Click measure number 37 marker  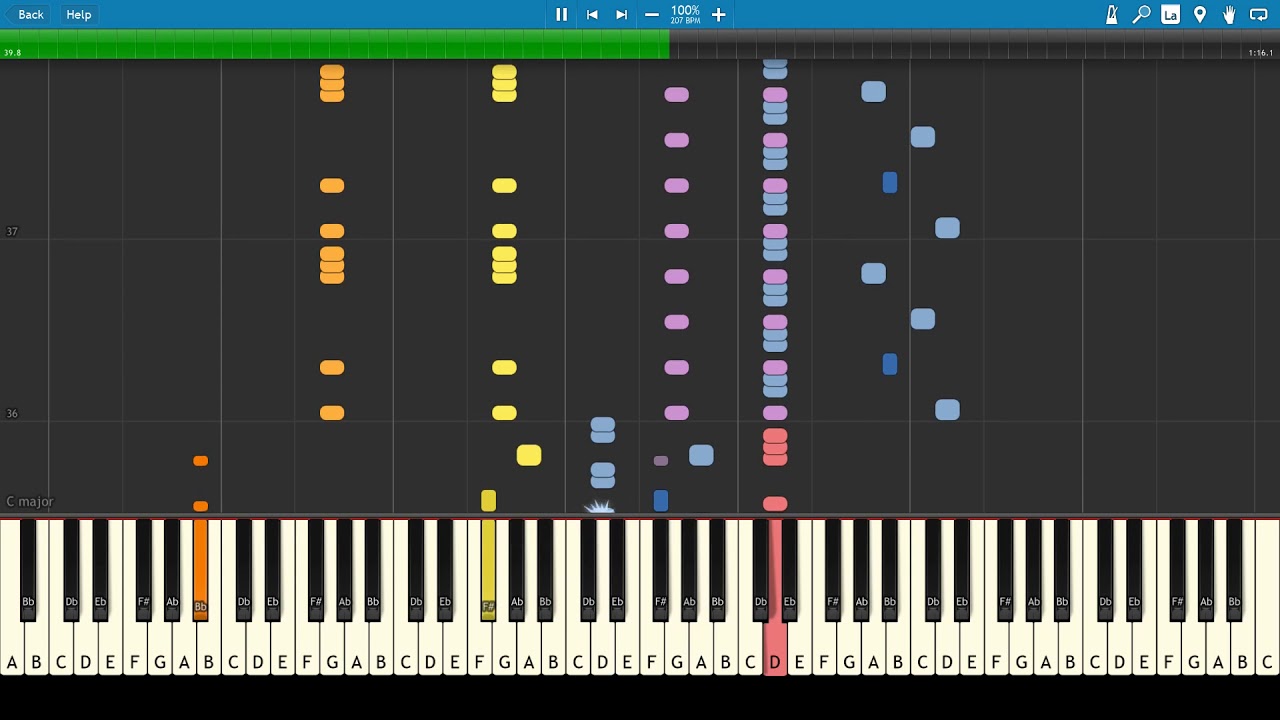pos(12,232)
